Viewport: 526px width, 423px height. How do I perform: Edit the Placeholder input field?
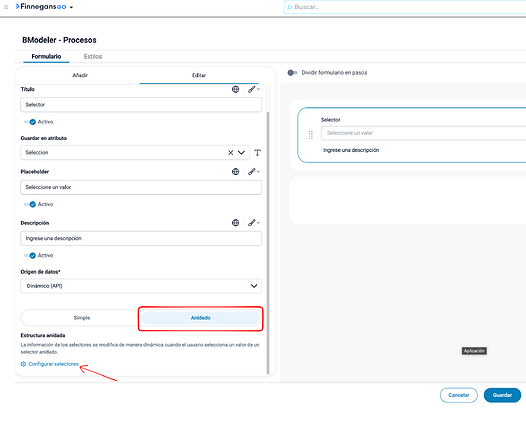click(x=141, y=187)
